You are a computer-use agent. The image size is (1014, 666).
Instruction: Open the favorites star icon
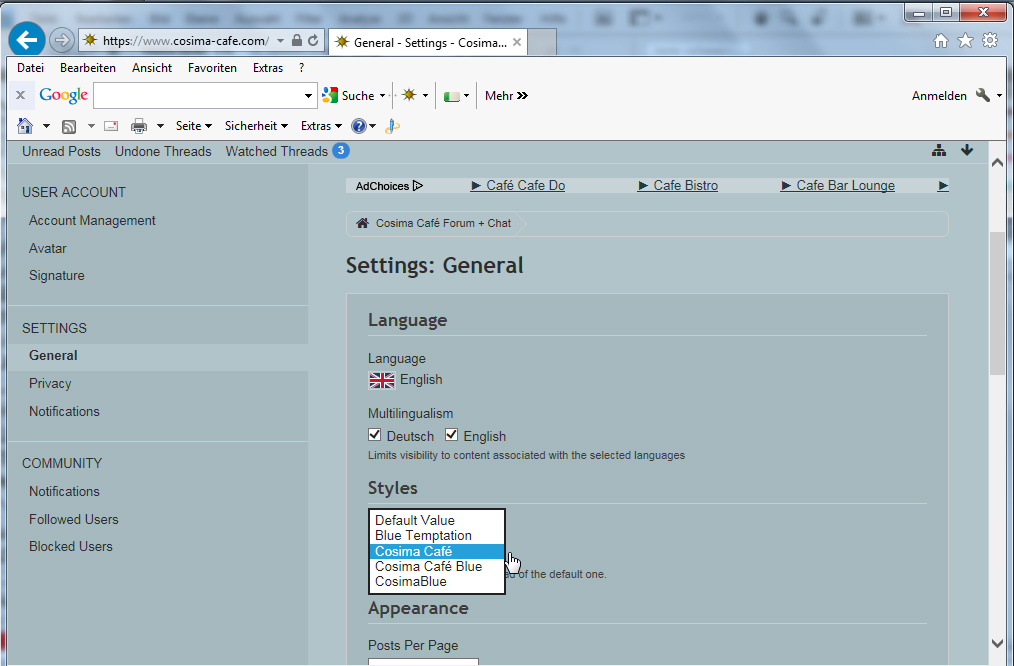(965, 40)
